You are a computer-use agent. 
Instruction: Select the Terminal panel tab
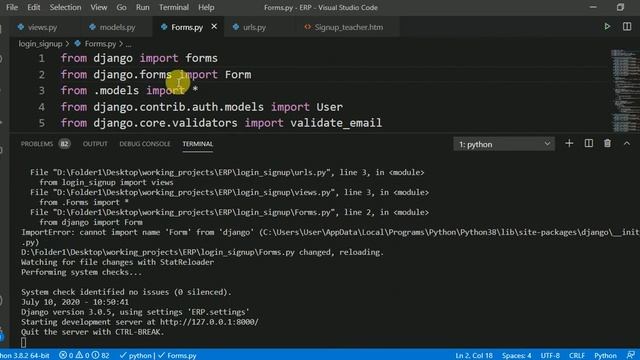(198, 144)
